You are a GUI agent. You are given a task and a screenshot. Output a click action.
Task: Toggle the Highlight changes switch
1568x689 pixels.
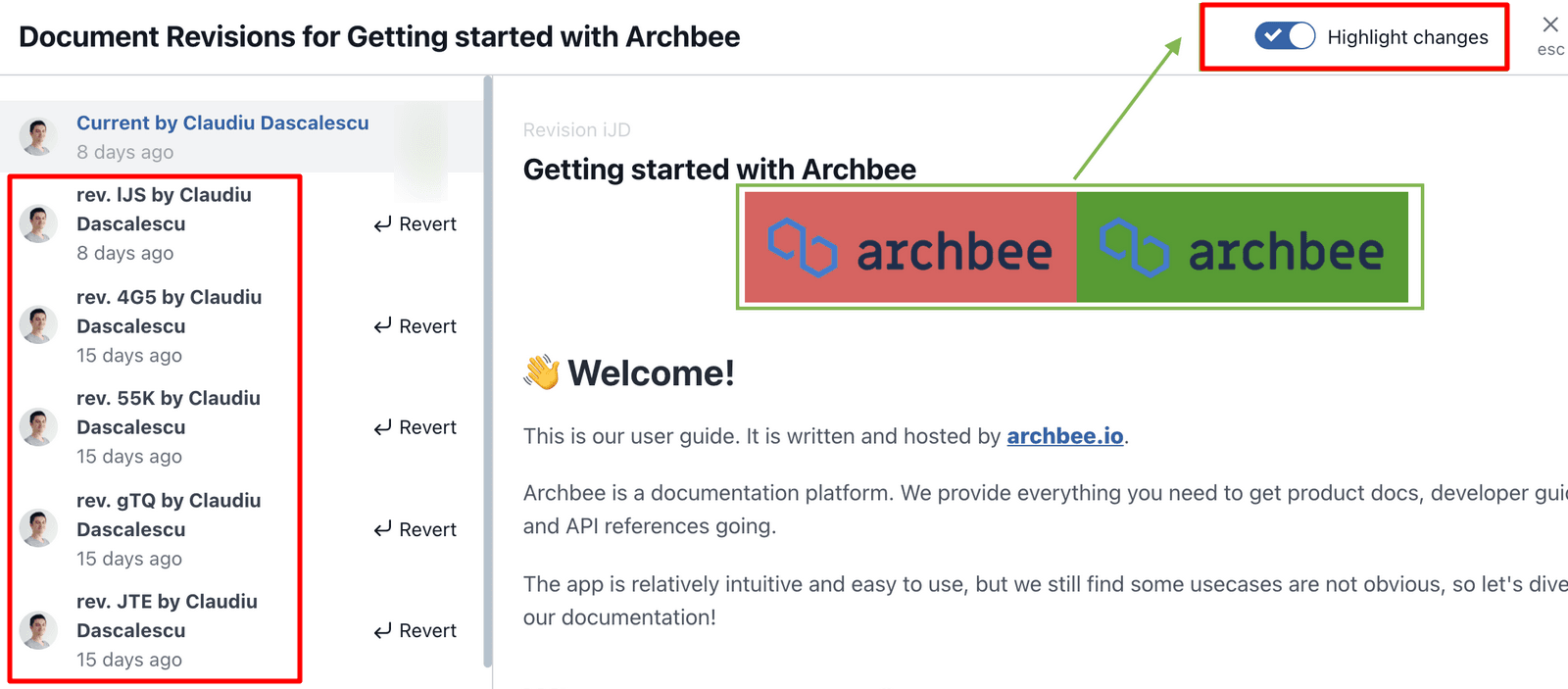tap(1284, 36)
